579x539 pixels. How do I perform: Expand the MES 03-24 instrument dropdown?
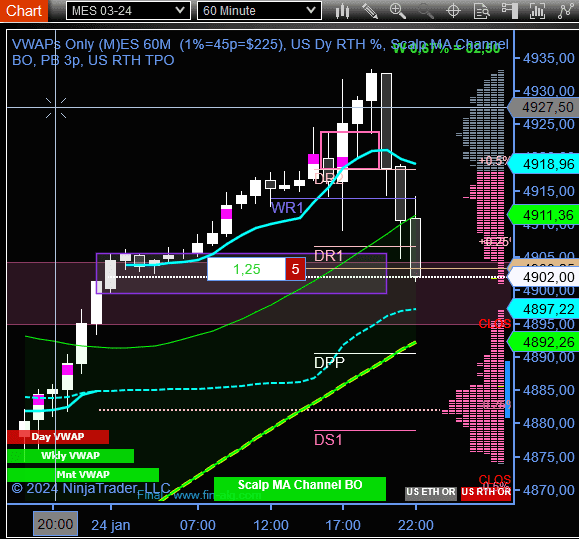tap(128, 10)
